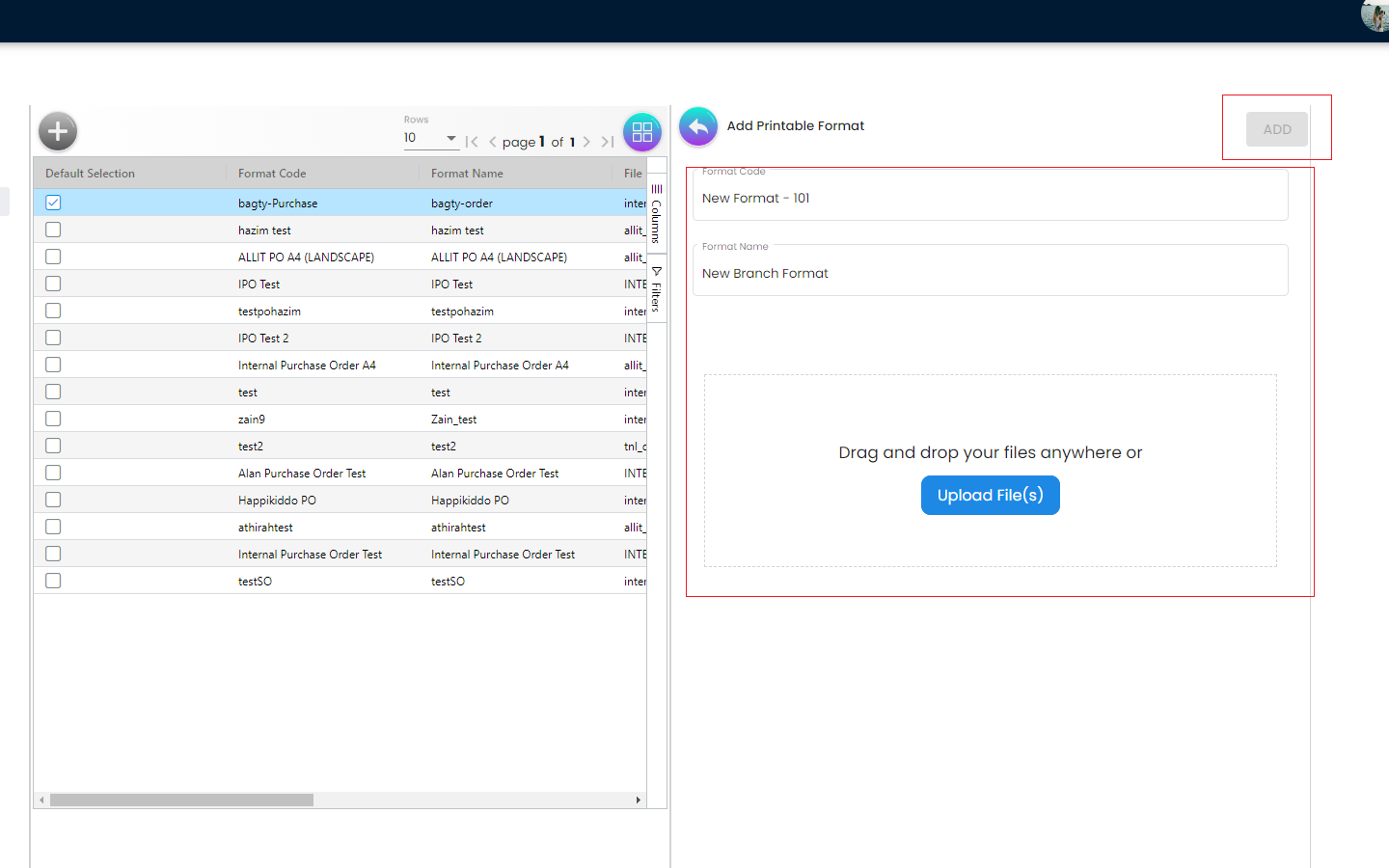Go to first page of table
The image size is (1389, 868).
tap(472, 142)
